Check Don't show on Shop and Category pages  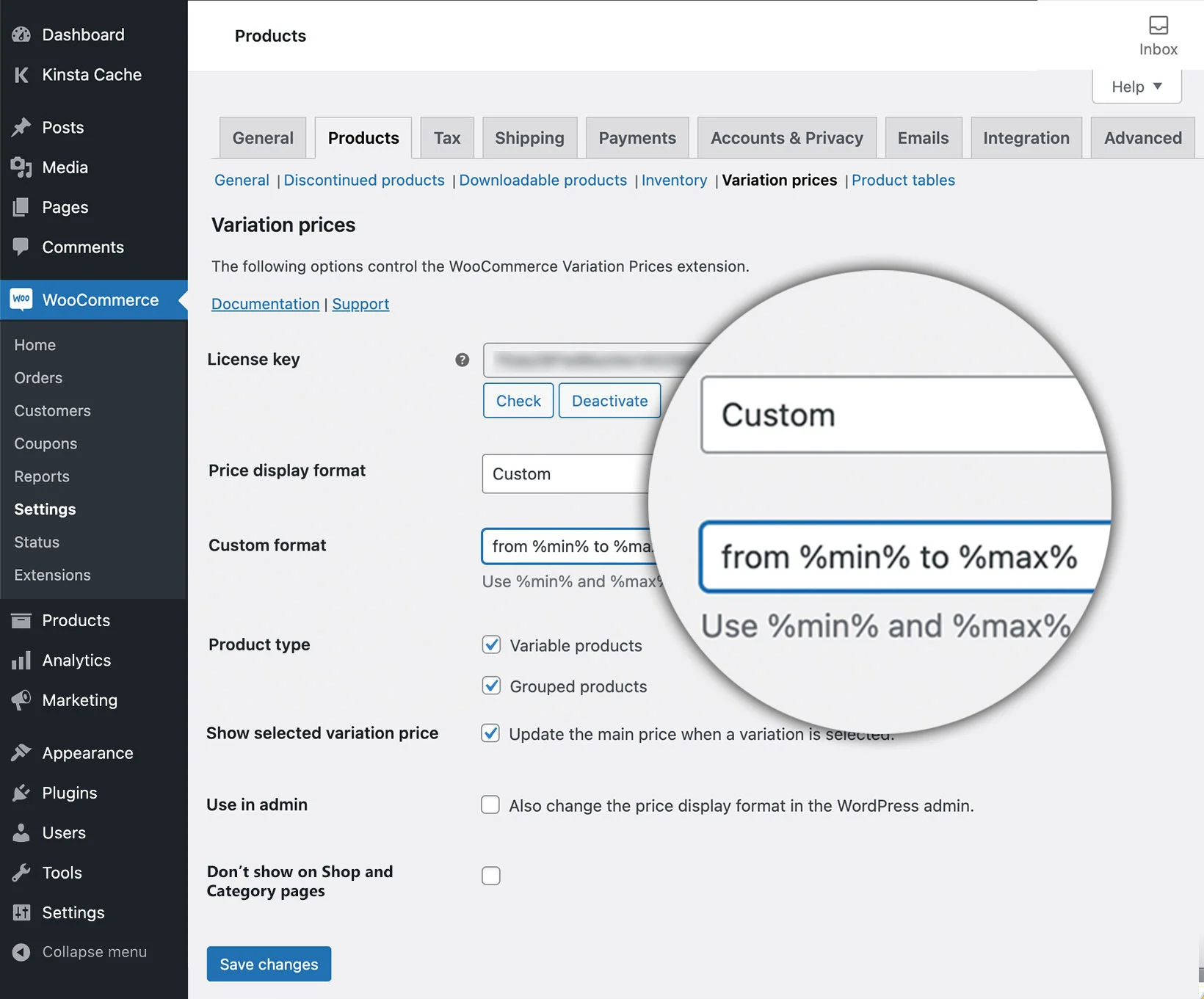click(x=491, y=876)
